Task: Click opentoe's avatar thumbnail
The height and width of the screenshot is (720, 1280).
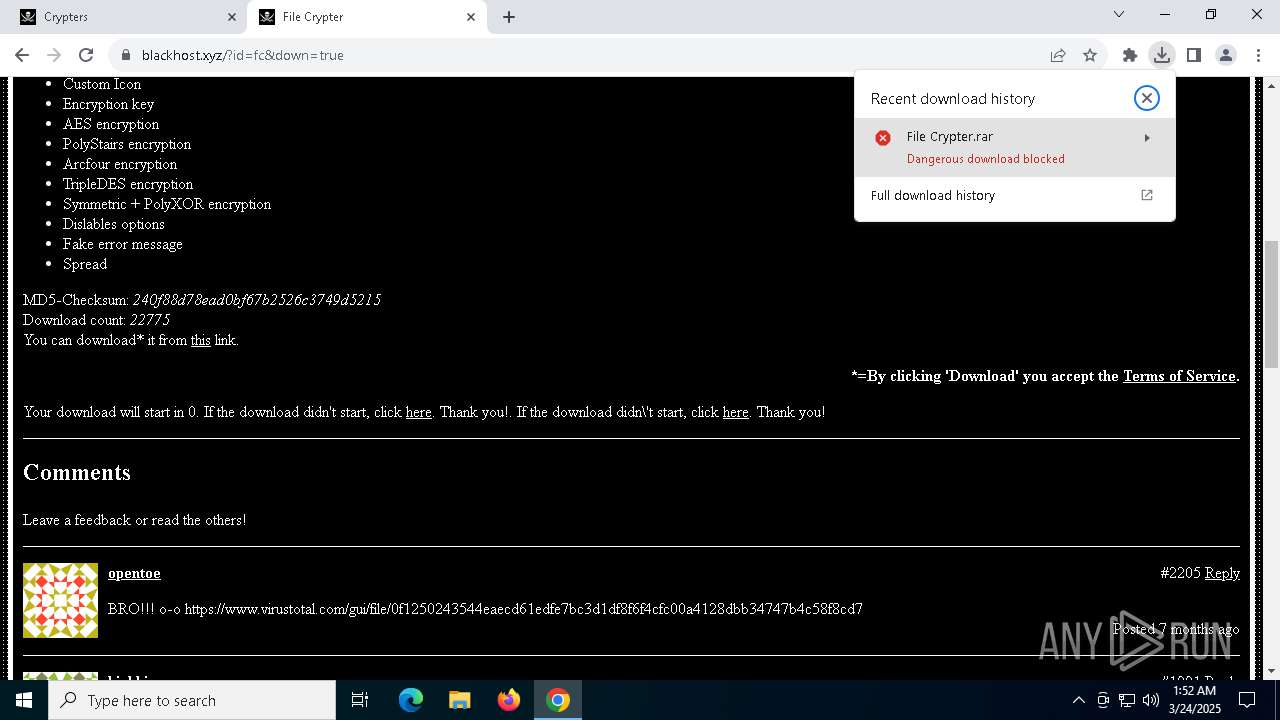Action: 60,600
